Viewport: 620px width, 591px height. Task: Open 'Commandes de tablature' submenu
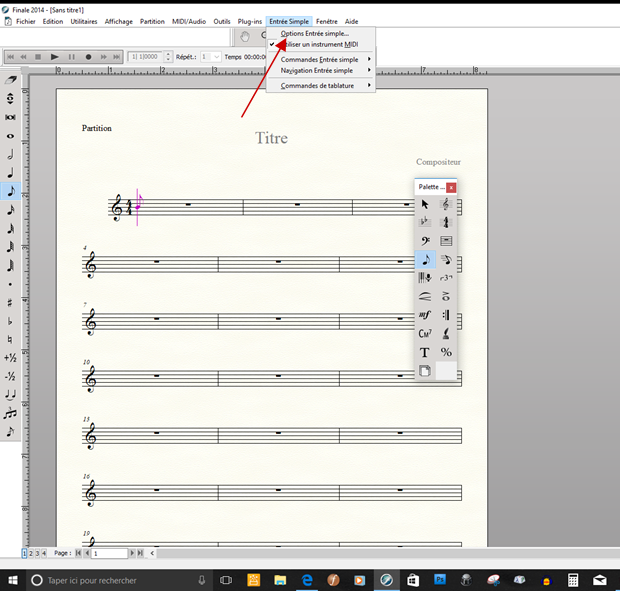point(319,86)
